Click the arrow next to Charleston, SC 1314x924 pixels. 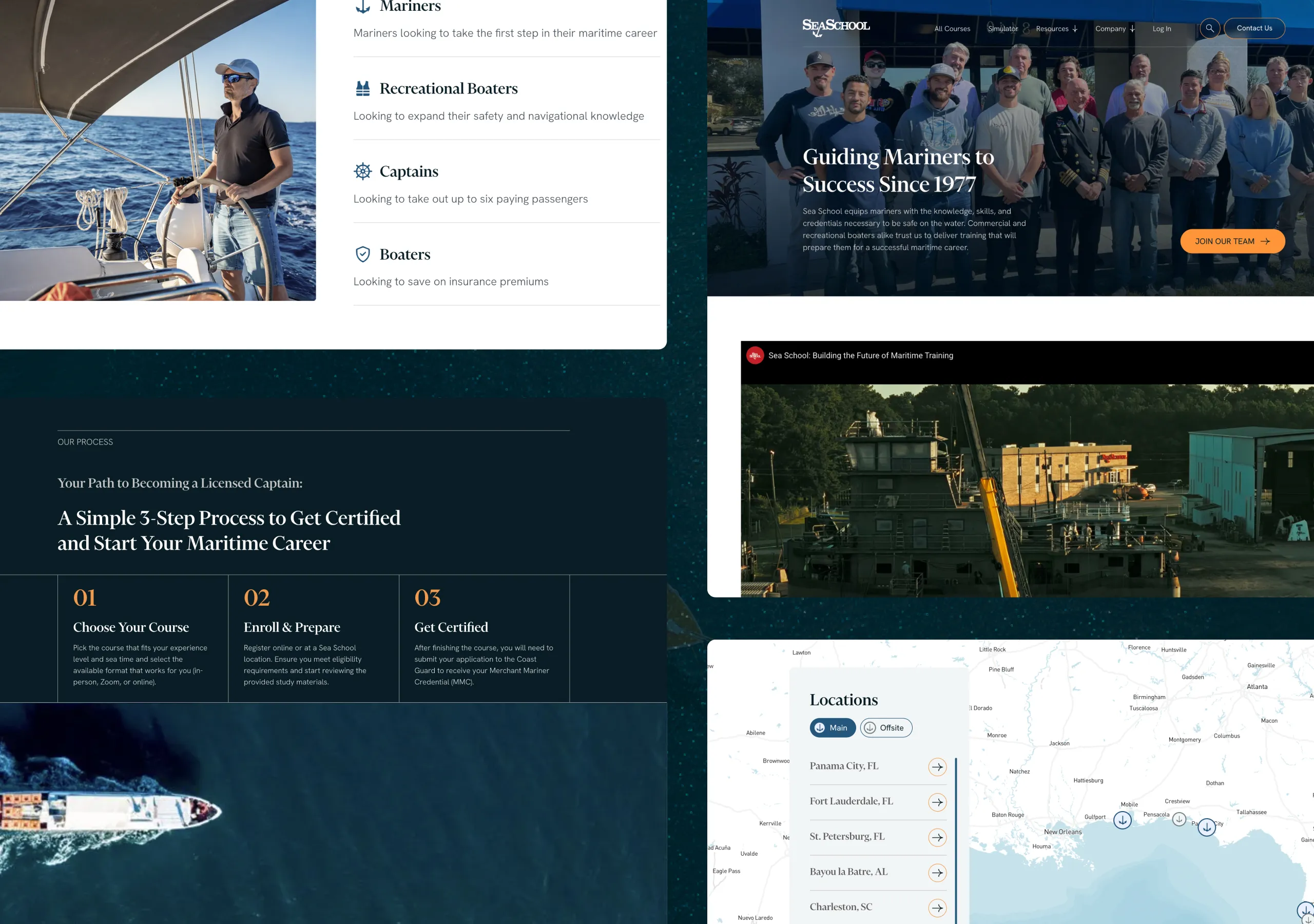coord(937,908)
